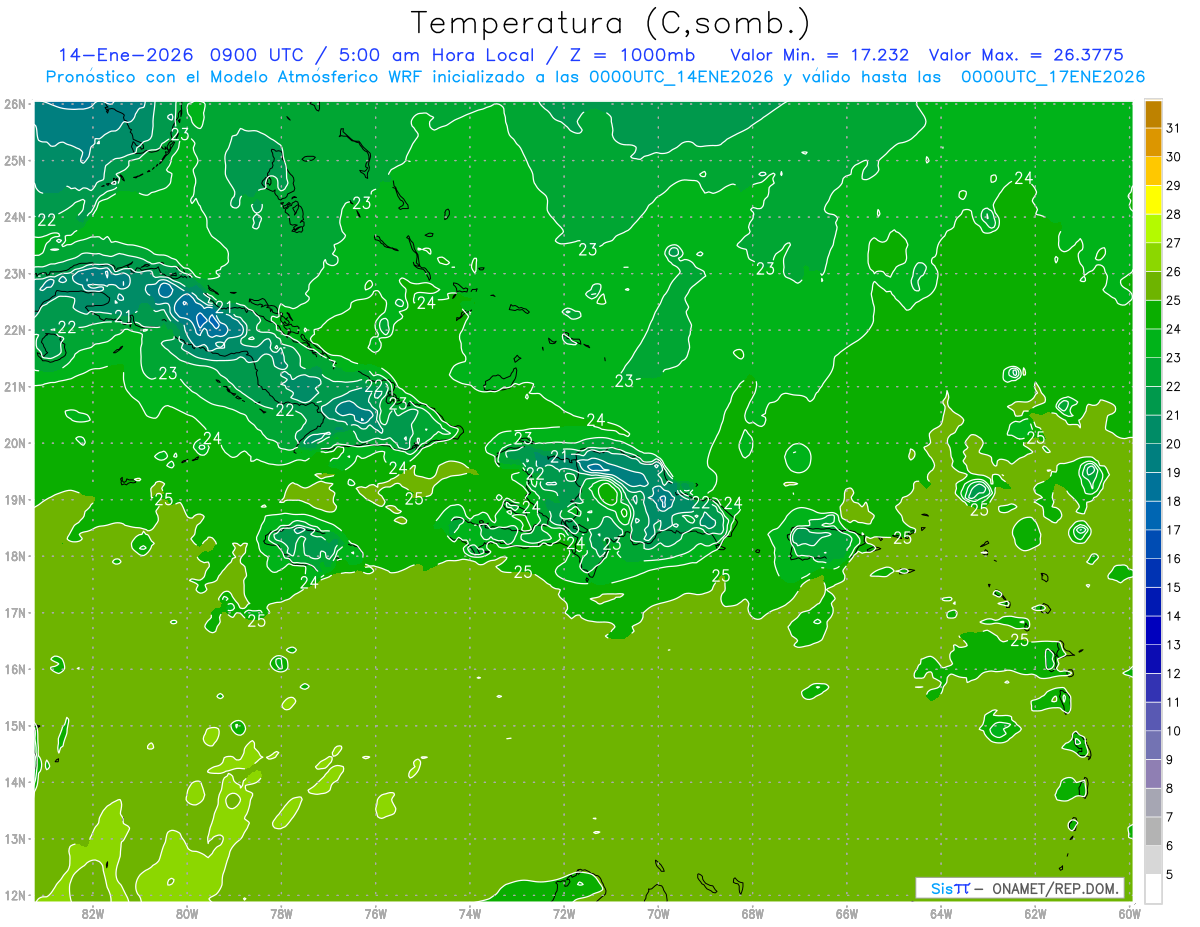1200x927 pixels.
Task: Click the '14N' latitude axis label
Action: tap(15, 782)
